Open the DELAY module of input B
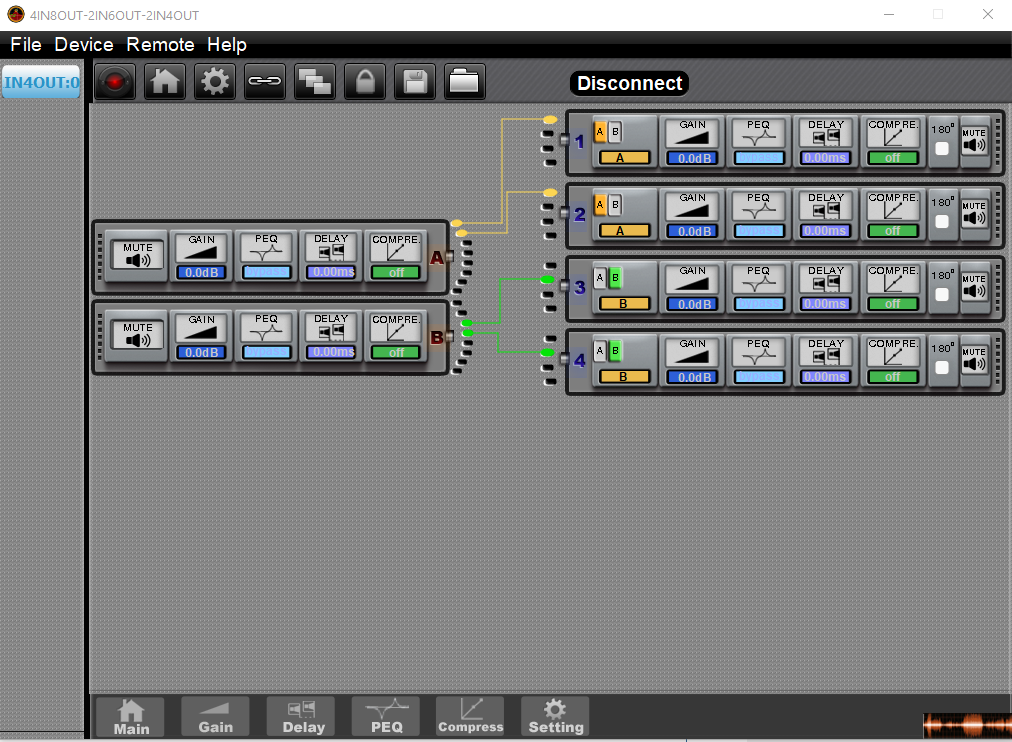Viewport: 1012px width, 742px height. [330, 336]
